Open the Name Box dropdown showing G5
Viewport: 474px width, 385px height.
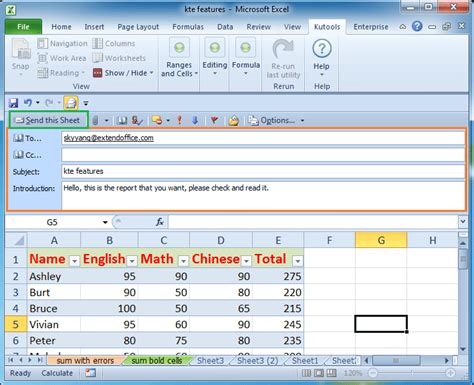(x=105, y=222)
